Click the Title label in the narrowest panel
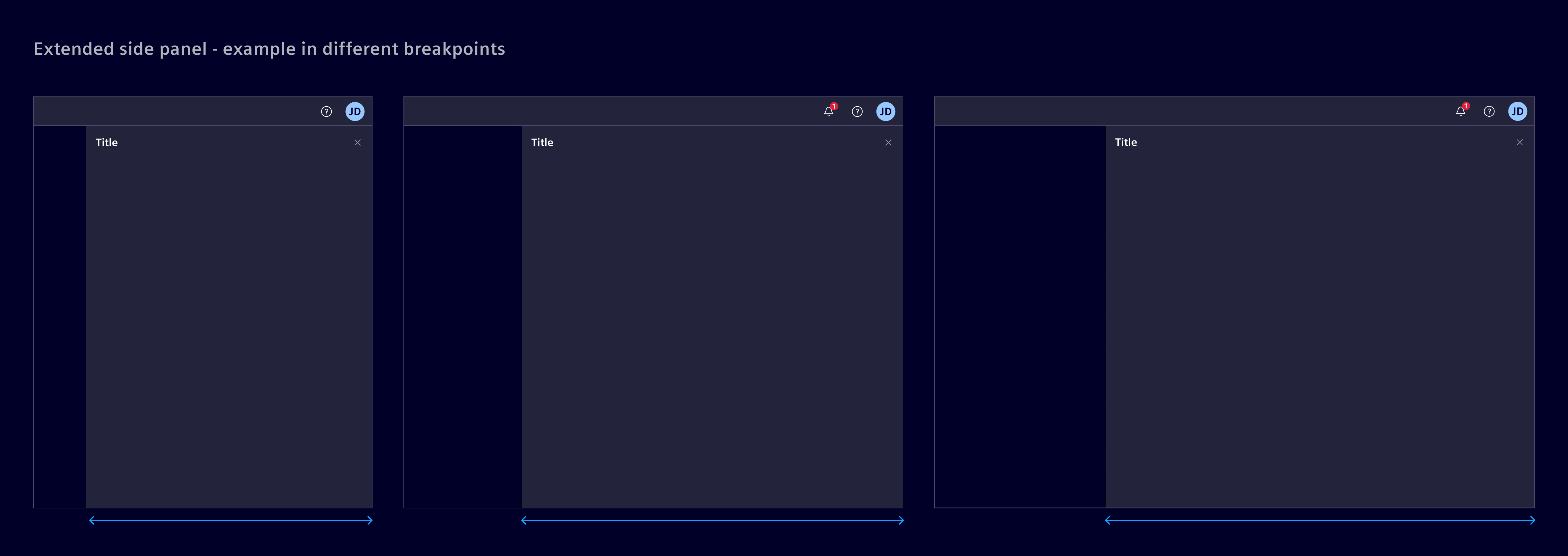 pos(107,143)
